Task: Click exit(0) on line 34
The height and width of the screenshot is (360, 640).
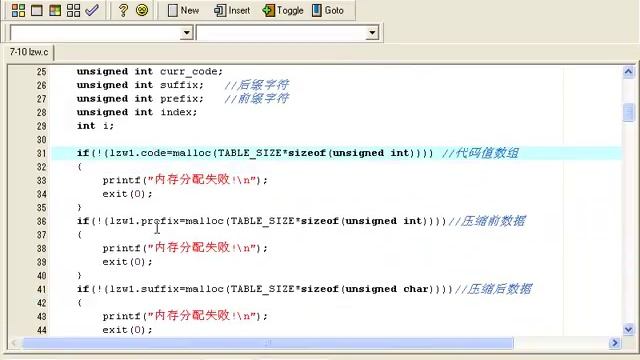Action: pyautogui.click(x=127, y=194)
